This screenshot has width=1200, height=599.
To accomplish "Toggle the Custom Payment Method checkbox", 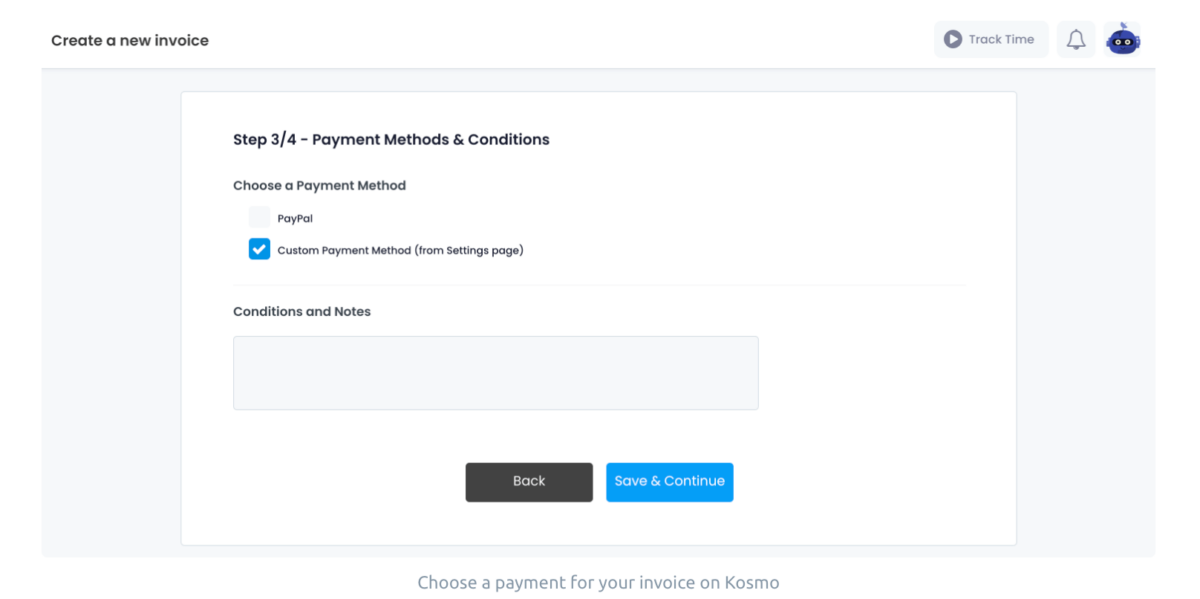I will coord(259,248).
